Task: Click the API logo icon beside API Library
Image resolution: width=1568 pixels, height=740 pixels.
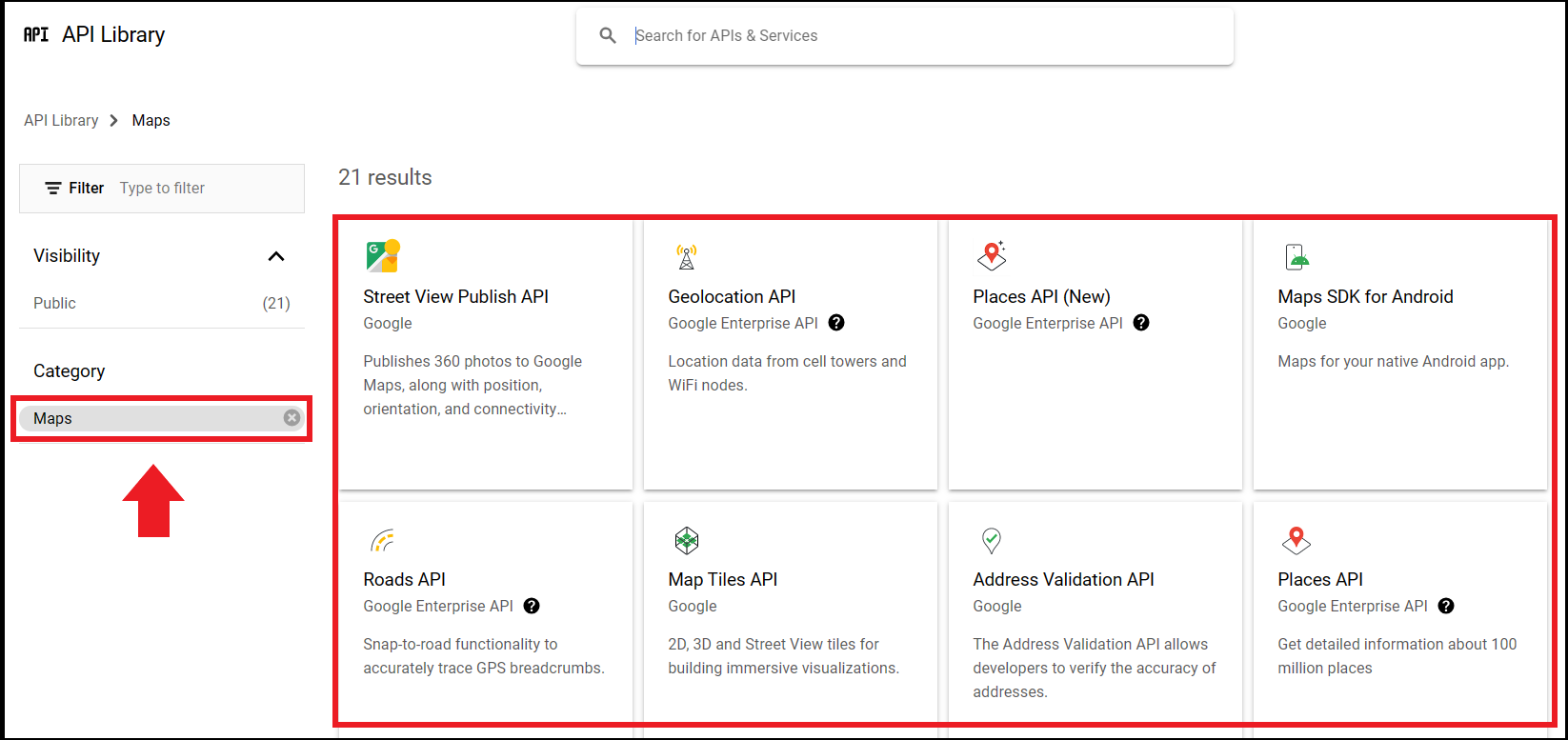Action: (x=36, y=34)
